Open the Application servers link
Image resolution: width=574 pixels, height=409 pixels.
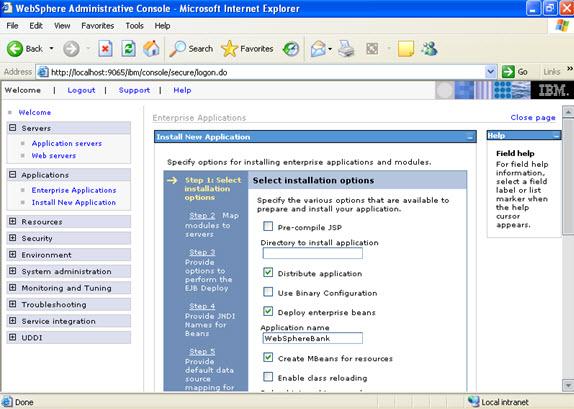(x=67, y=143)
